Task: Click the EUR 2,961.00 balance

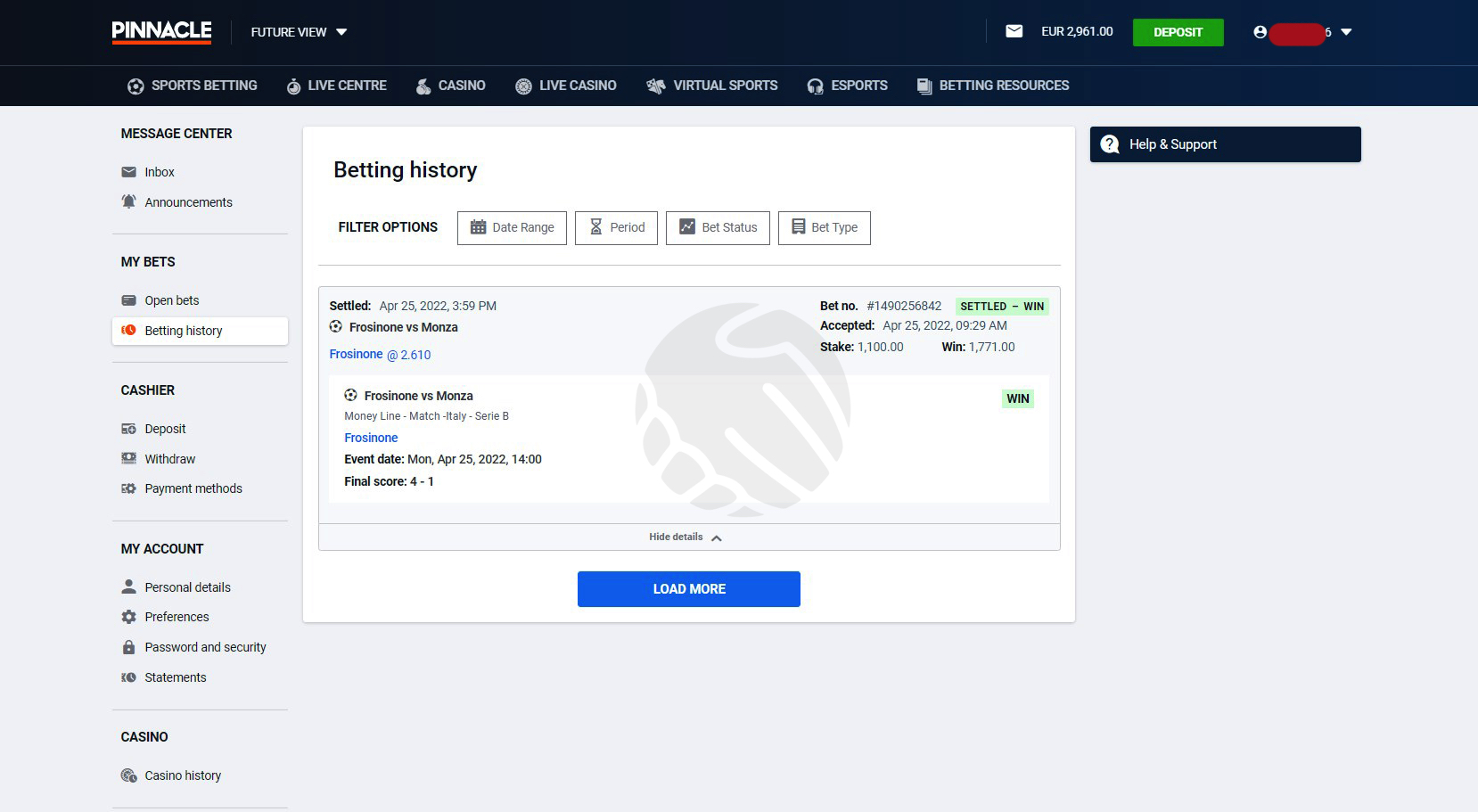Action: (x=1077, y=31)
